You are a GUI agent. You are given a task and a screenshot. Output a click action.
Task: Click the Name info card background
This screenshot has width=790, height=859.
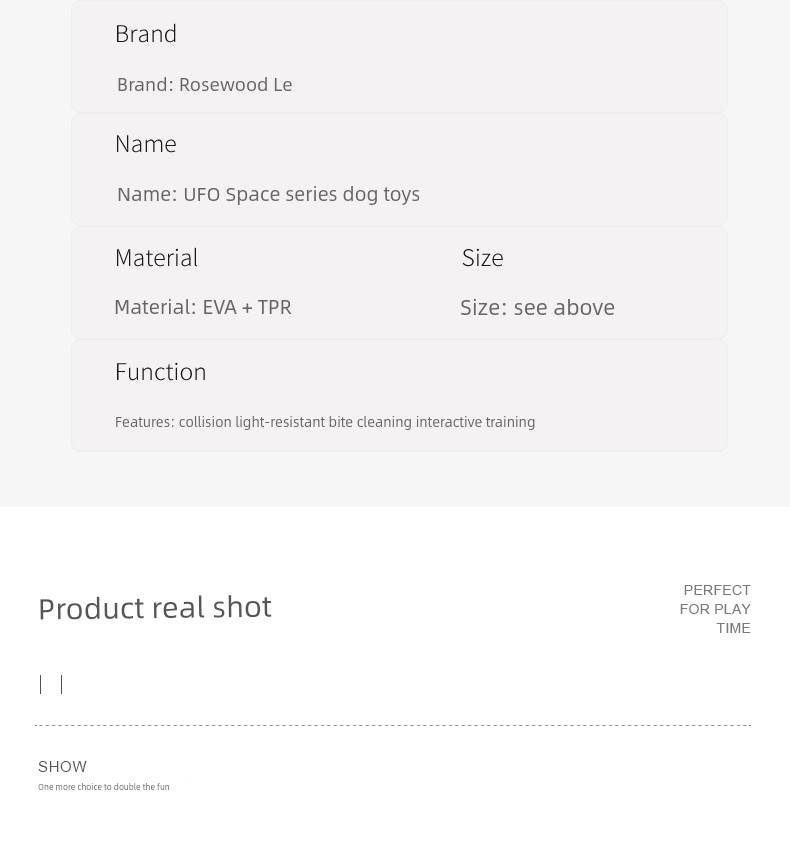[x=399, y=170]
